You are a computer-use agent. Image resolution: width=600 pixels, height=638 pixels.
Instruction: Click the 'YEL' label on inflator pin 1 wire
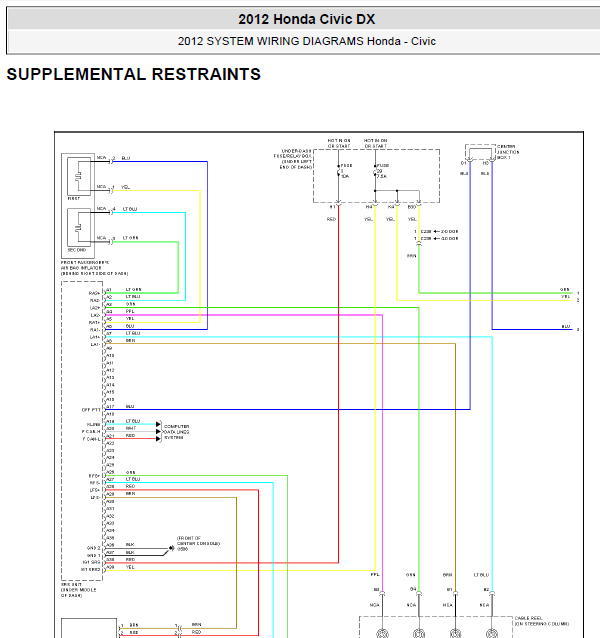point(125,187)
